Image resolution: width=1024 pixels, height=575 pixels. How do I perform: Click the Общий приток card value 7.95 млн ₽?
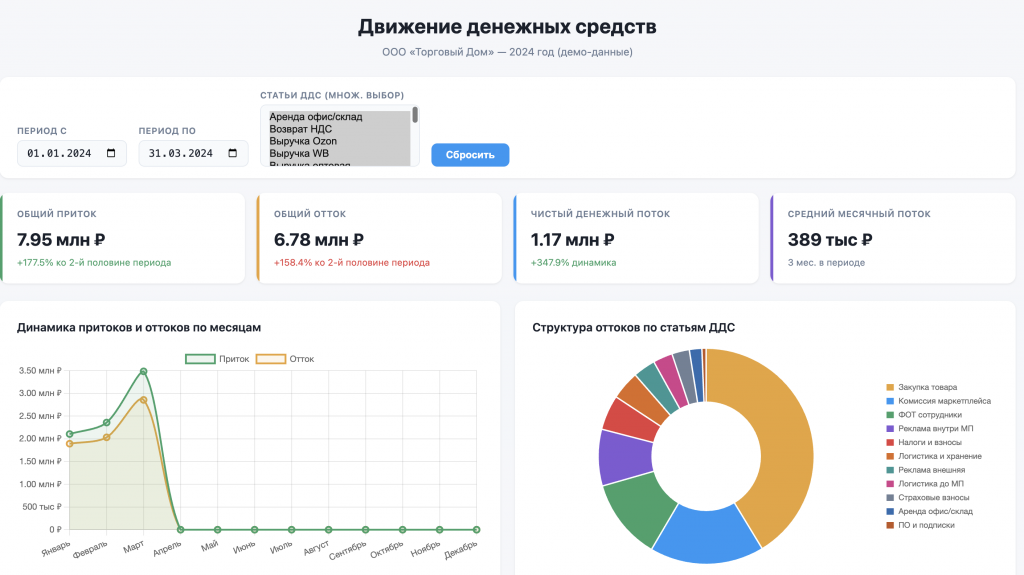pyautogui.click(x=61, y=240)
